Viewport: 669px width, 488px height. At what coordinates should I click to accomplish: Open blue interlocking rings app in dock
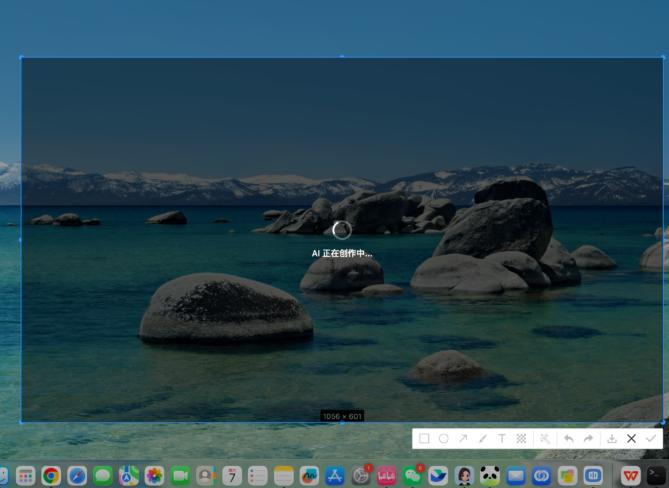pyautogui.click(x=541, y=476)
